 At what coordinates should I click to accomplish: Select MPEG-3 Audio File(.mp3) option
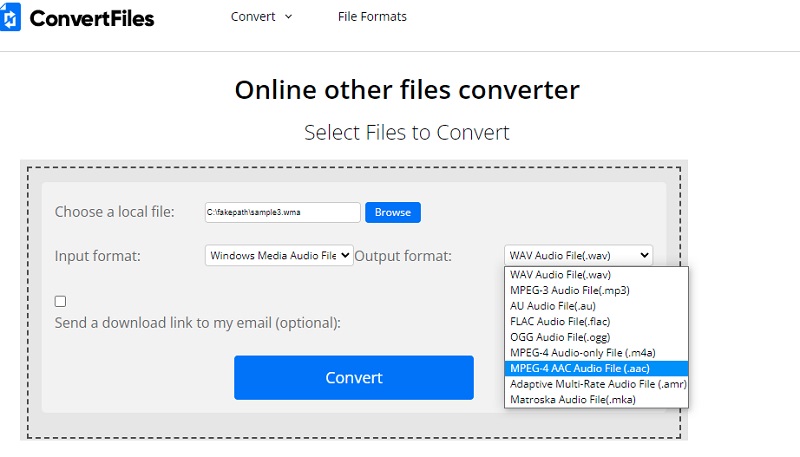596,290
